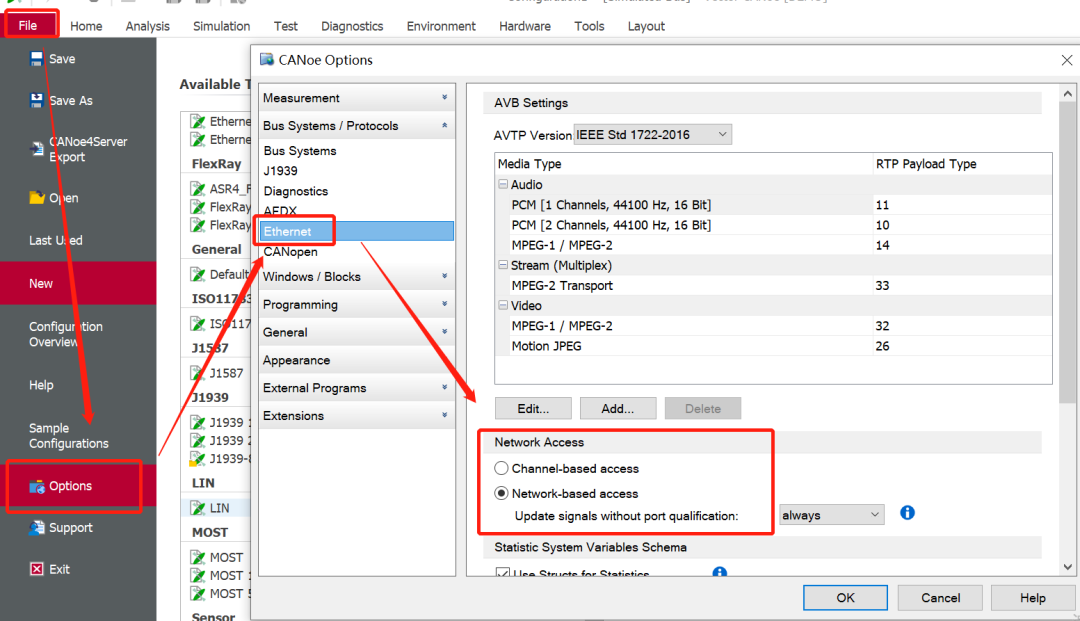Click the info icon next to the always dropdown

[x=906, y=513]
